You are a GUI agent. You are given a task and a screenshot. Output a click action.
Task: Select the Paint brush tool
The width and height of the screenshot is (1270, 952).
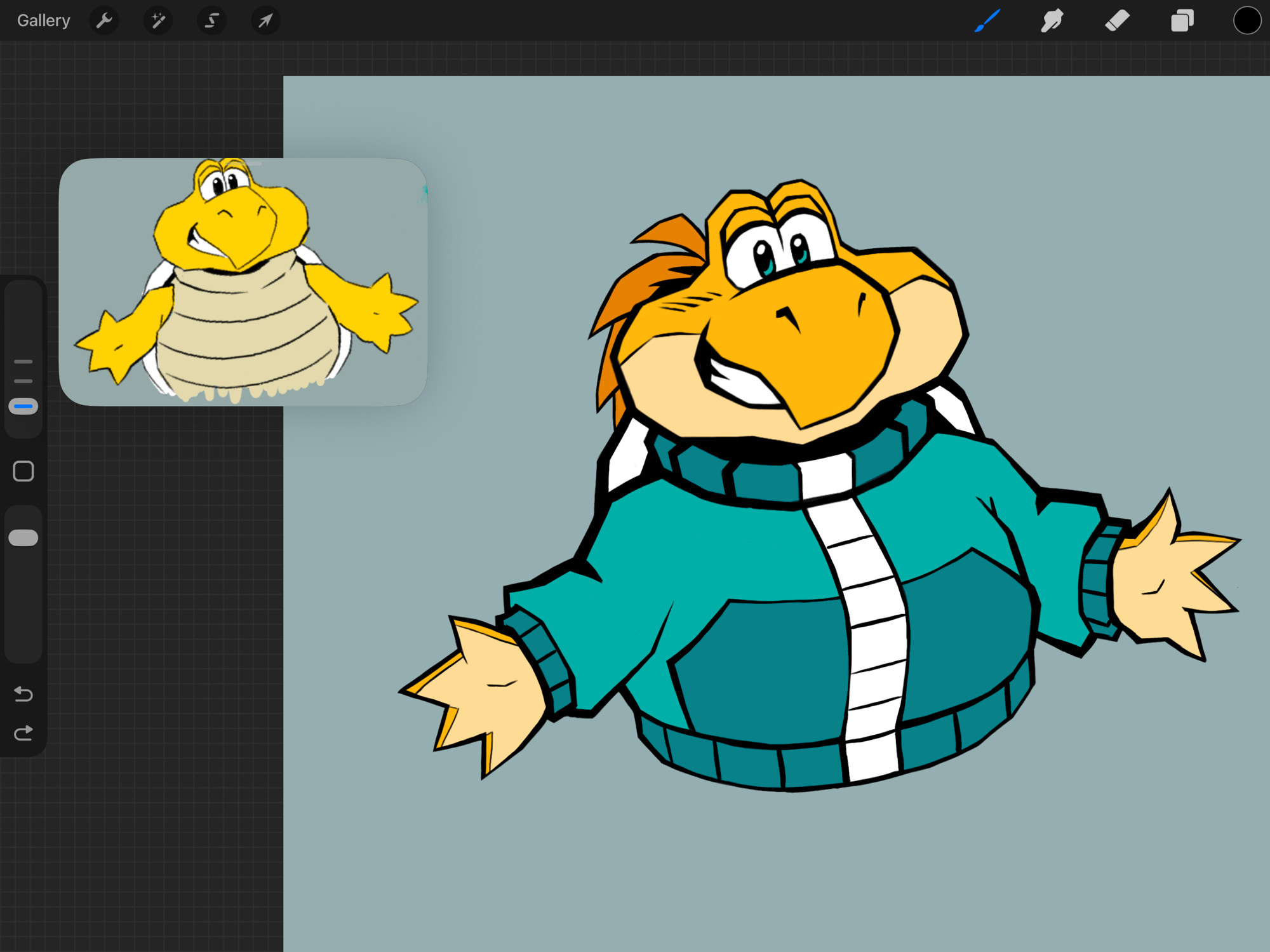pos(987,21)
